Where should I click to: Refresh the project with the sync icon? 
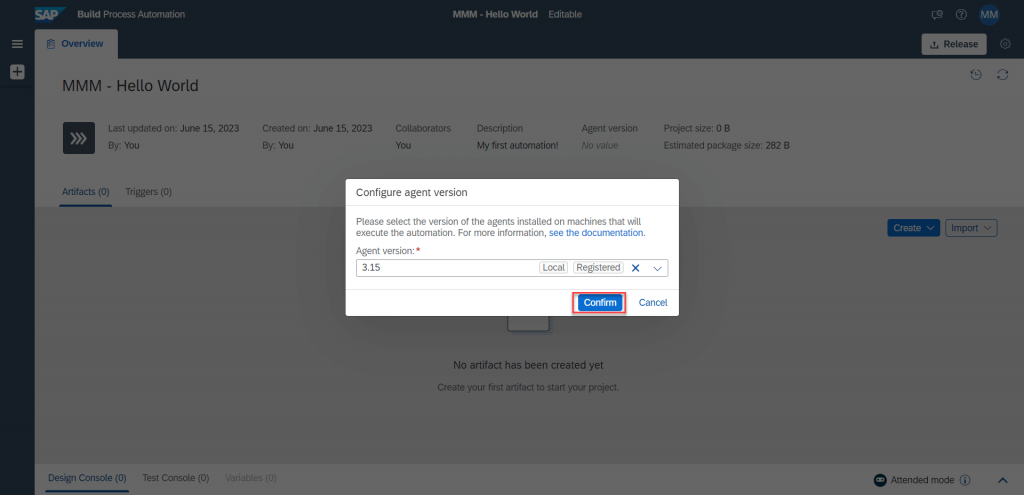(1002, 75)
